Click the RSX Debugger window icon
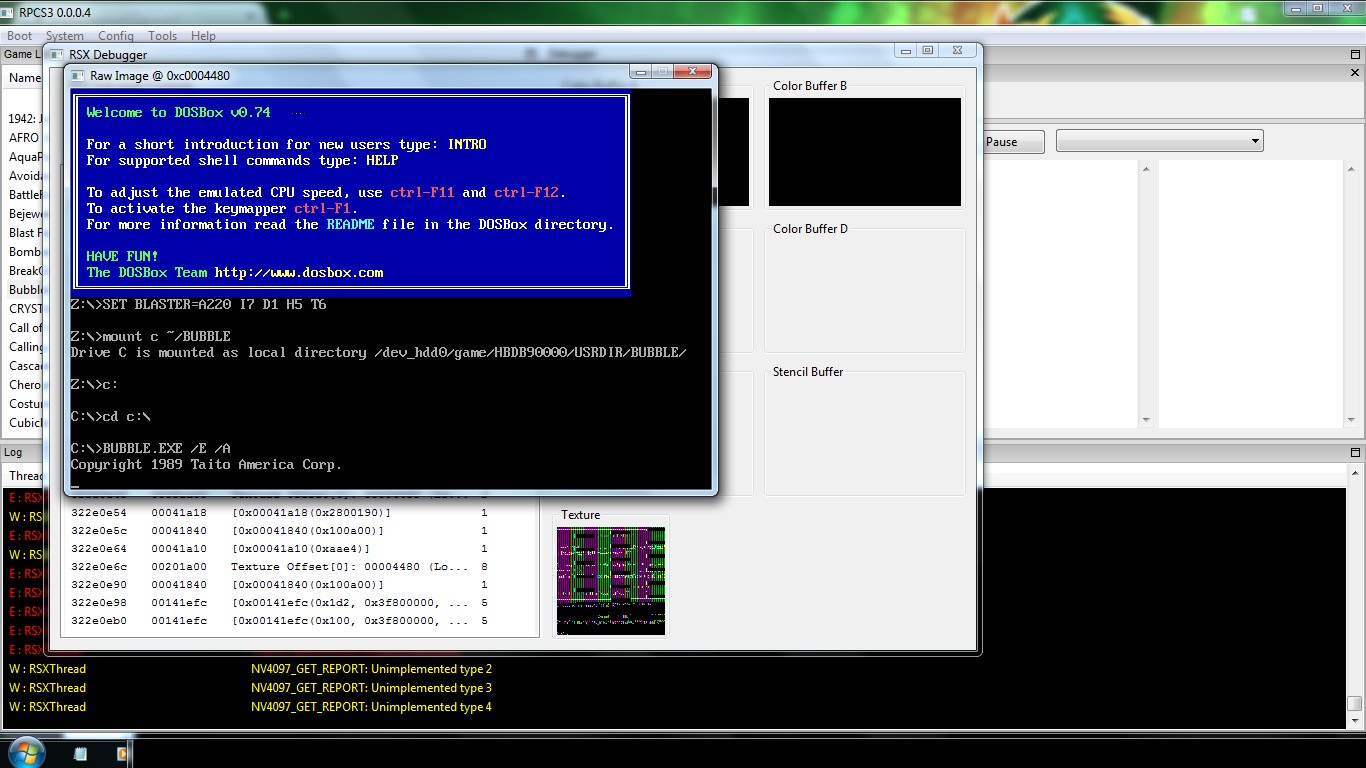 [55, 55]
